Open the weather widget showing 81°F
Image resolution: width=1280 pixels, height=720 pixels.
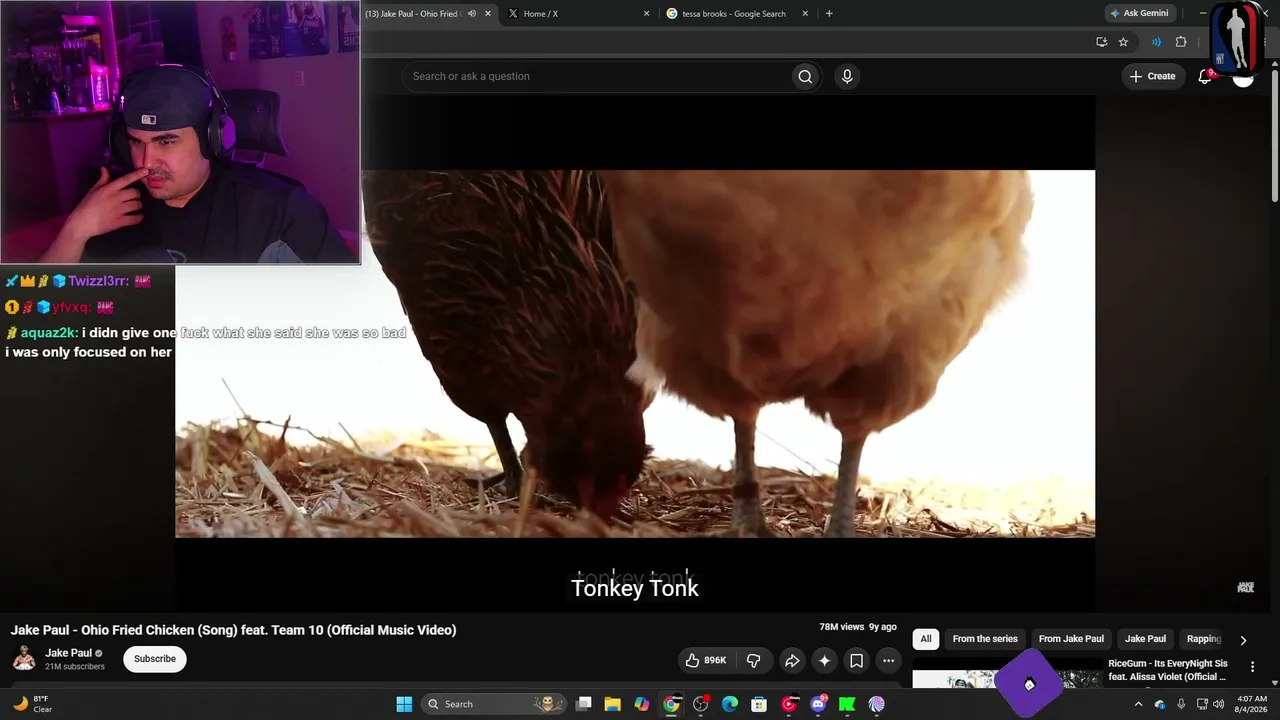coord(32,704)
